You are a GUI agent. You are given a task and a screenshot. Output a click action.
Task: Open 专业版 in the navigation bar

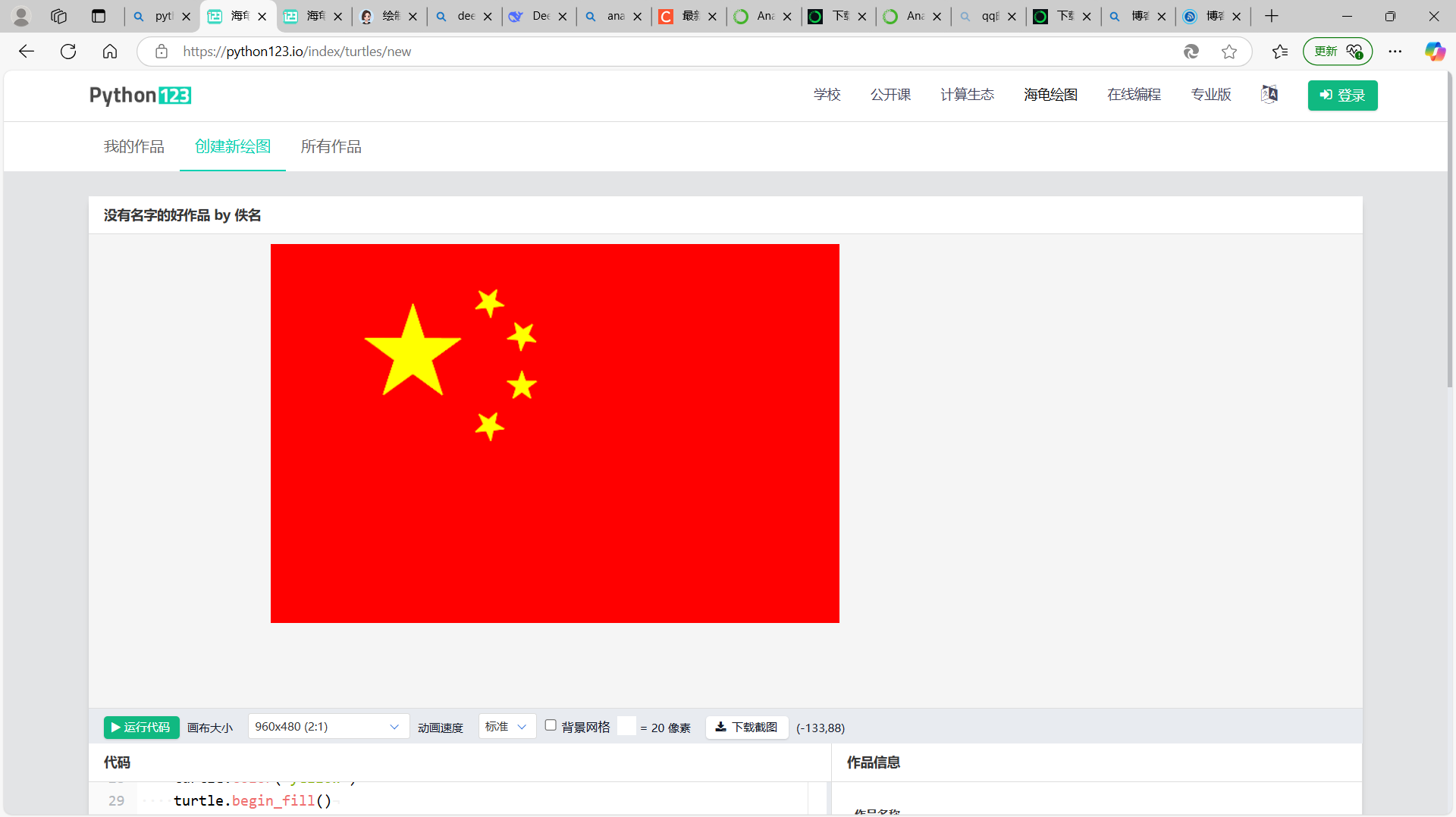tap(1211, 95)
